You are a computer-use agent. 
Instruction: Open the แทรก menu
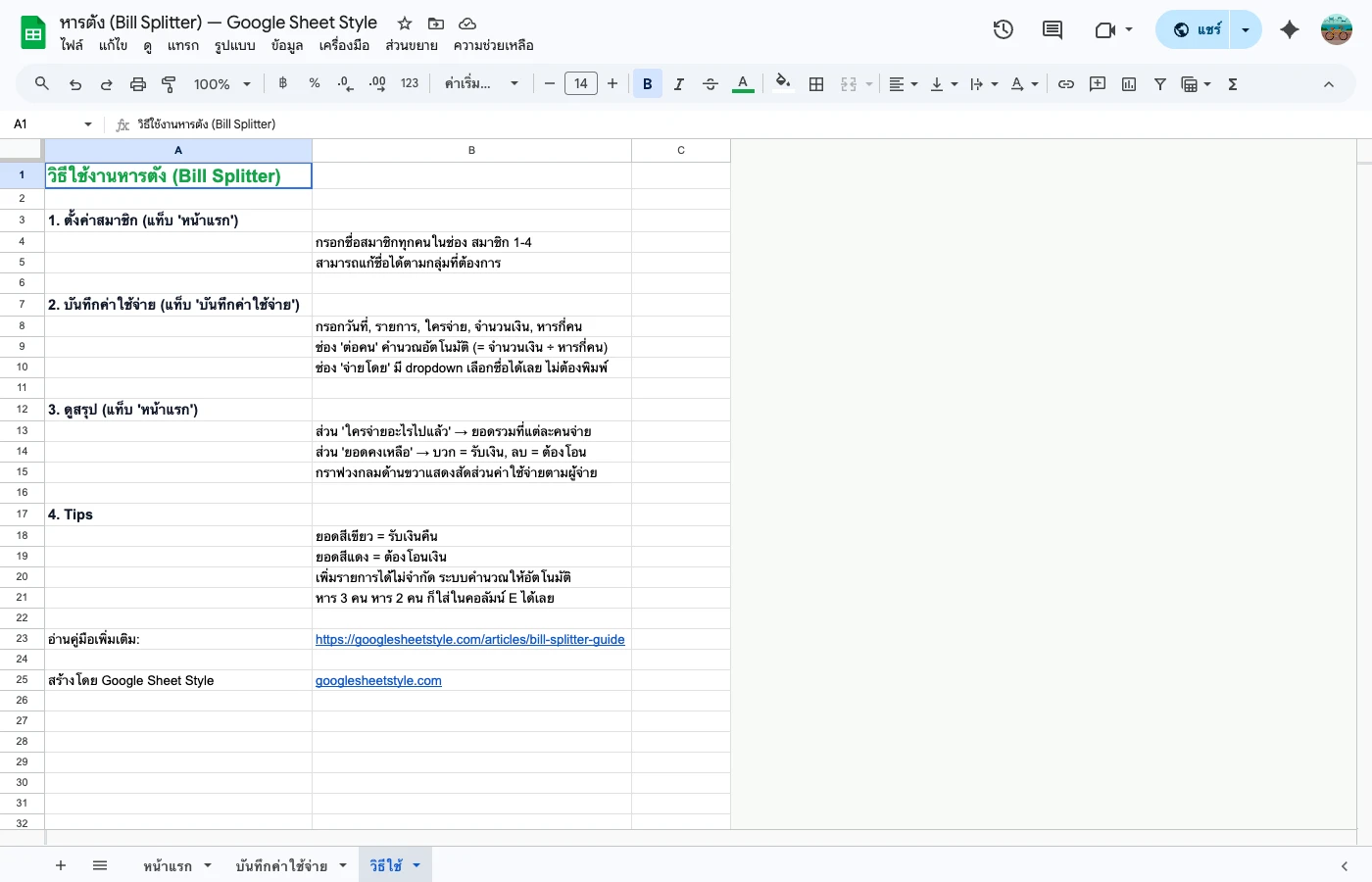point(183,45)
